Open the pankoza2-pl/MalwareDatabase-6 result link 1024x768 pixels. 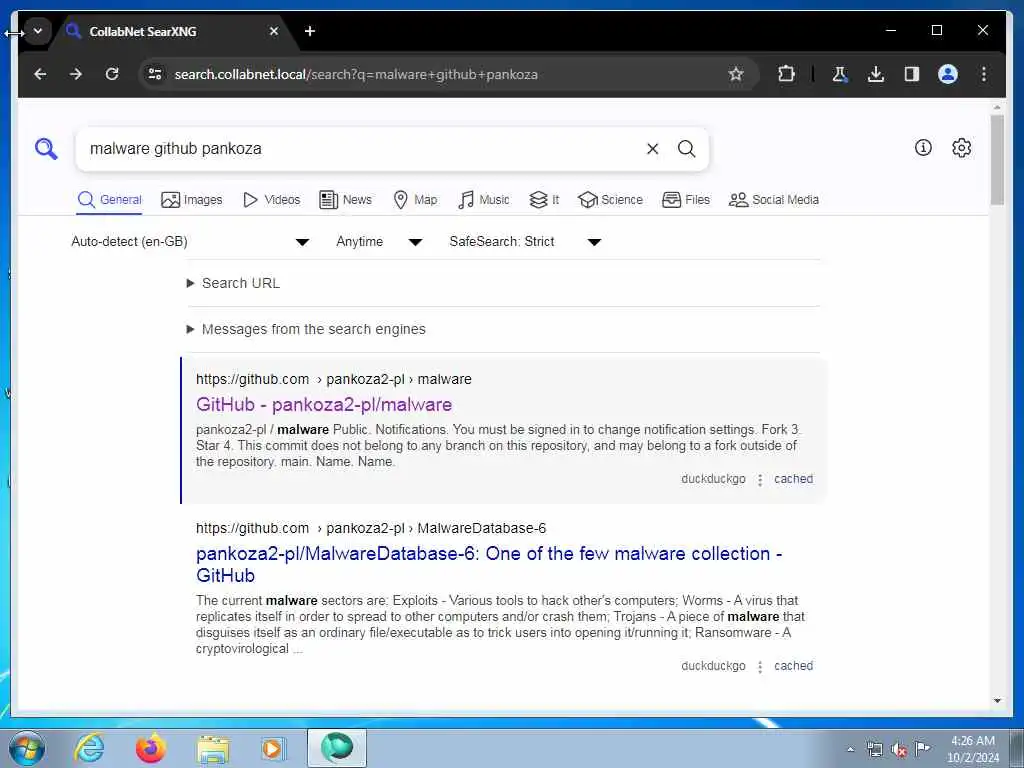[x=489, y=564]
